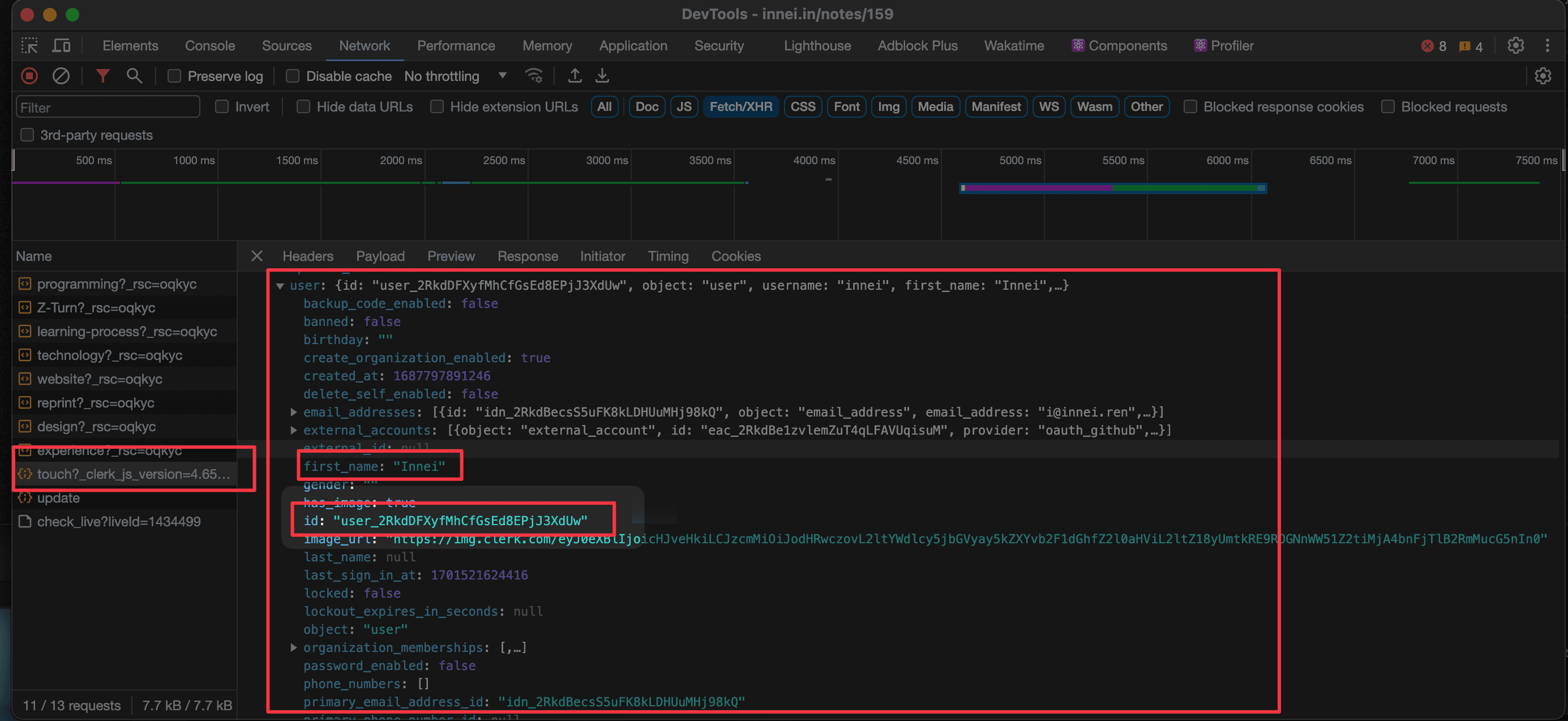Image resolution: width=1568 pixels, height=721 pixels.
Task: Click the record (red circle) button
Action: tap(29, 76)
